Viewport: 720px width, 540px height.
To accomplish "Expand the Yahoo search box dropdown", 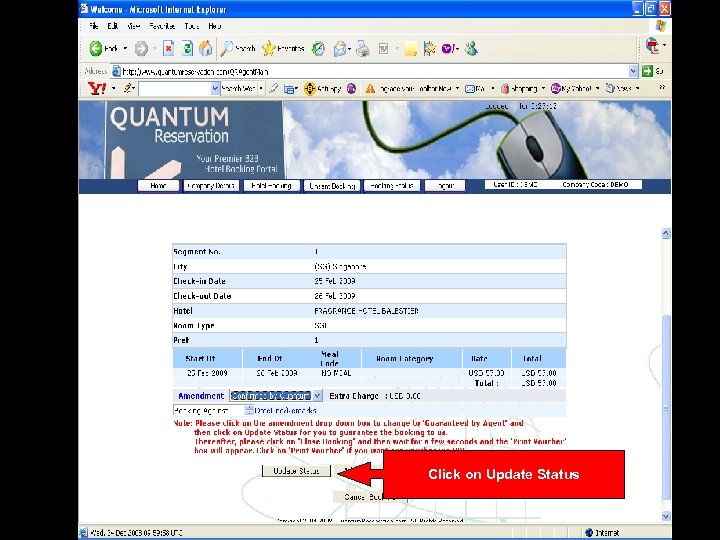I will (215, 88).
